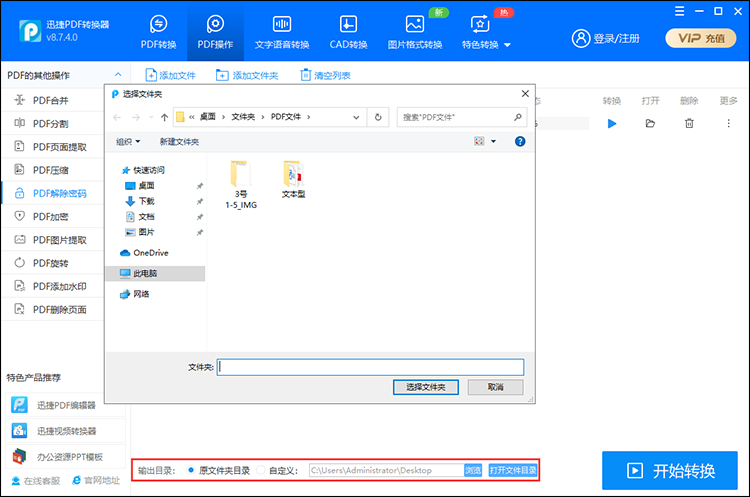Click the three-dot more icon in file row

click(728, 124)
